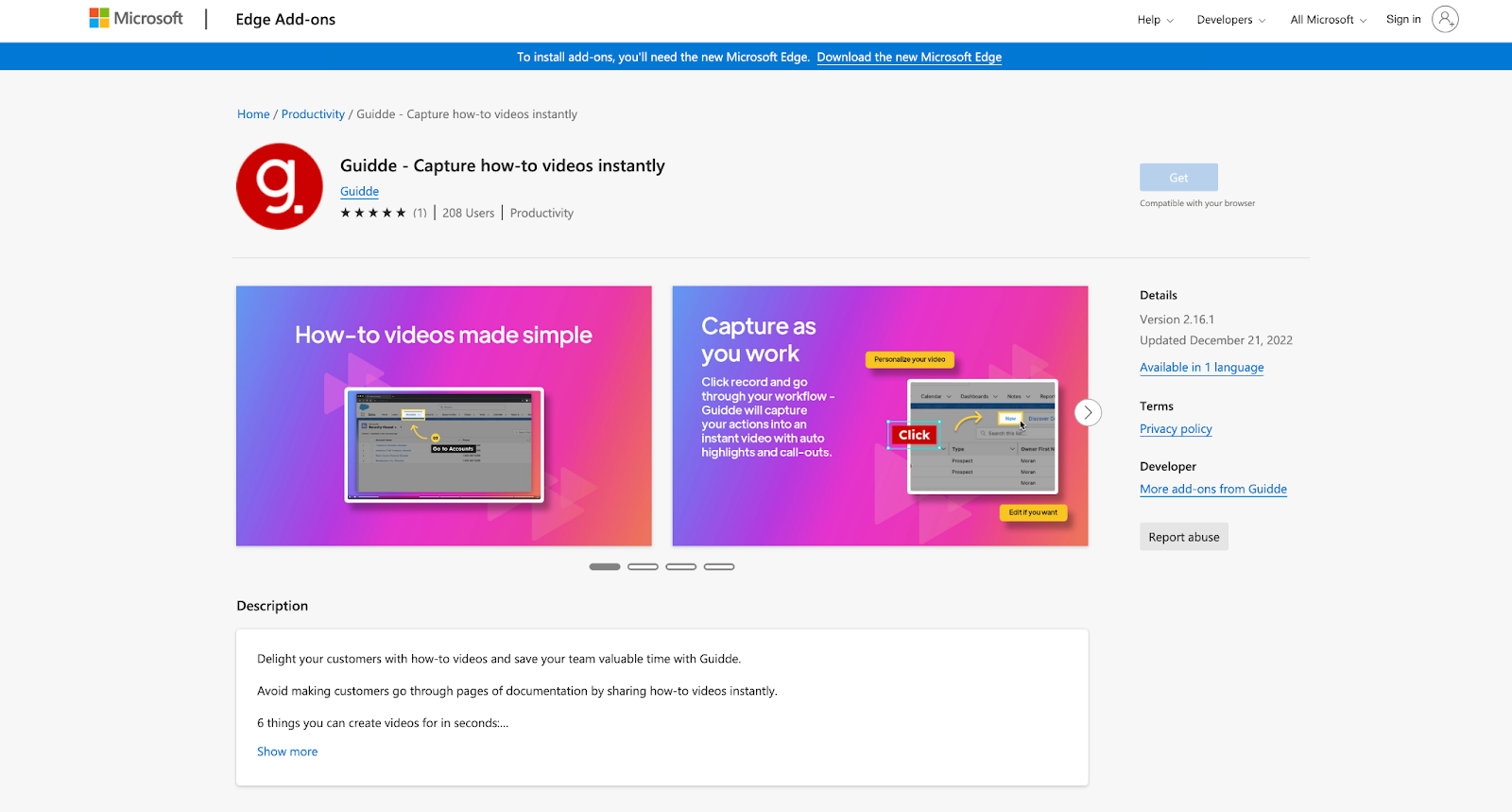Click 'Compatible with your browser' text
Image resolution: width=1512 pixels, height=812 pixels.
coord(1197,203)
